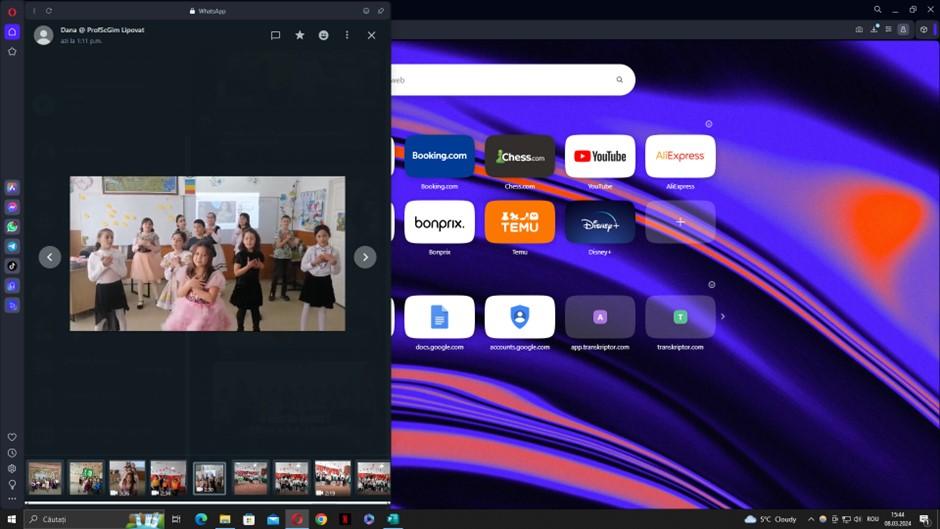This screenshot has width=940, height=529.
Task: Open the three-dot sidebar setup menu
Action: 12,499
